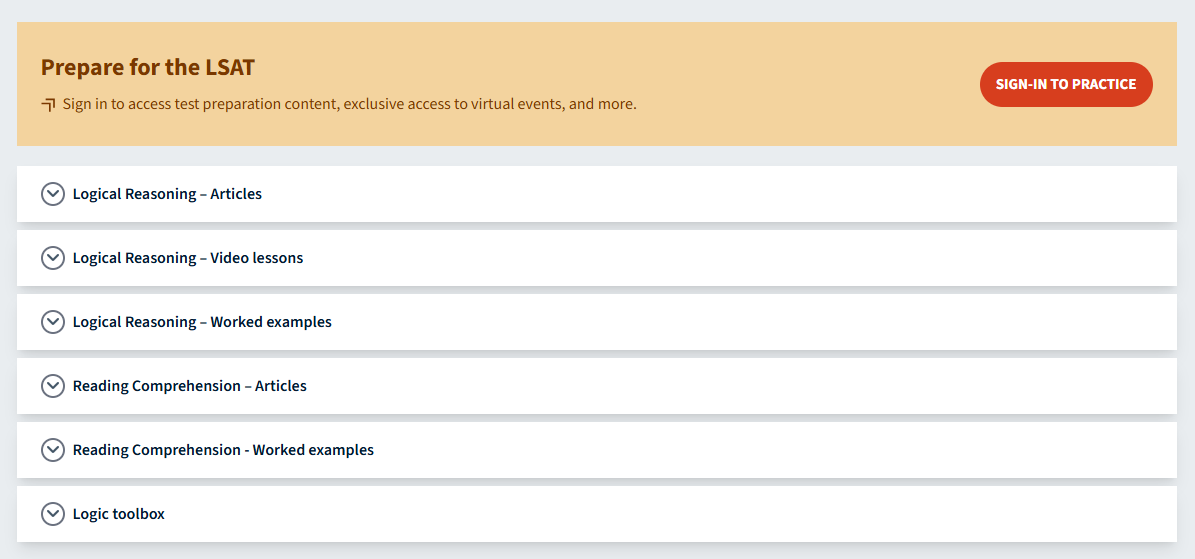Click circled arrow next to Reading Comprehension - Worked examples

pos(53,450)
